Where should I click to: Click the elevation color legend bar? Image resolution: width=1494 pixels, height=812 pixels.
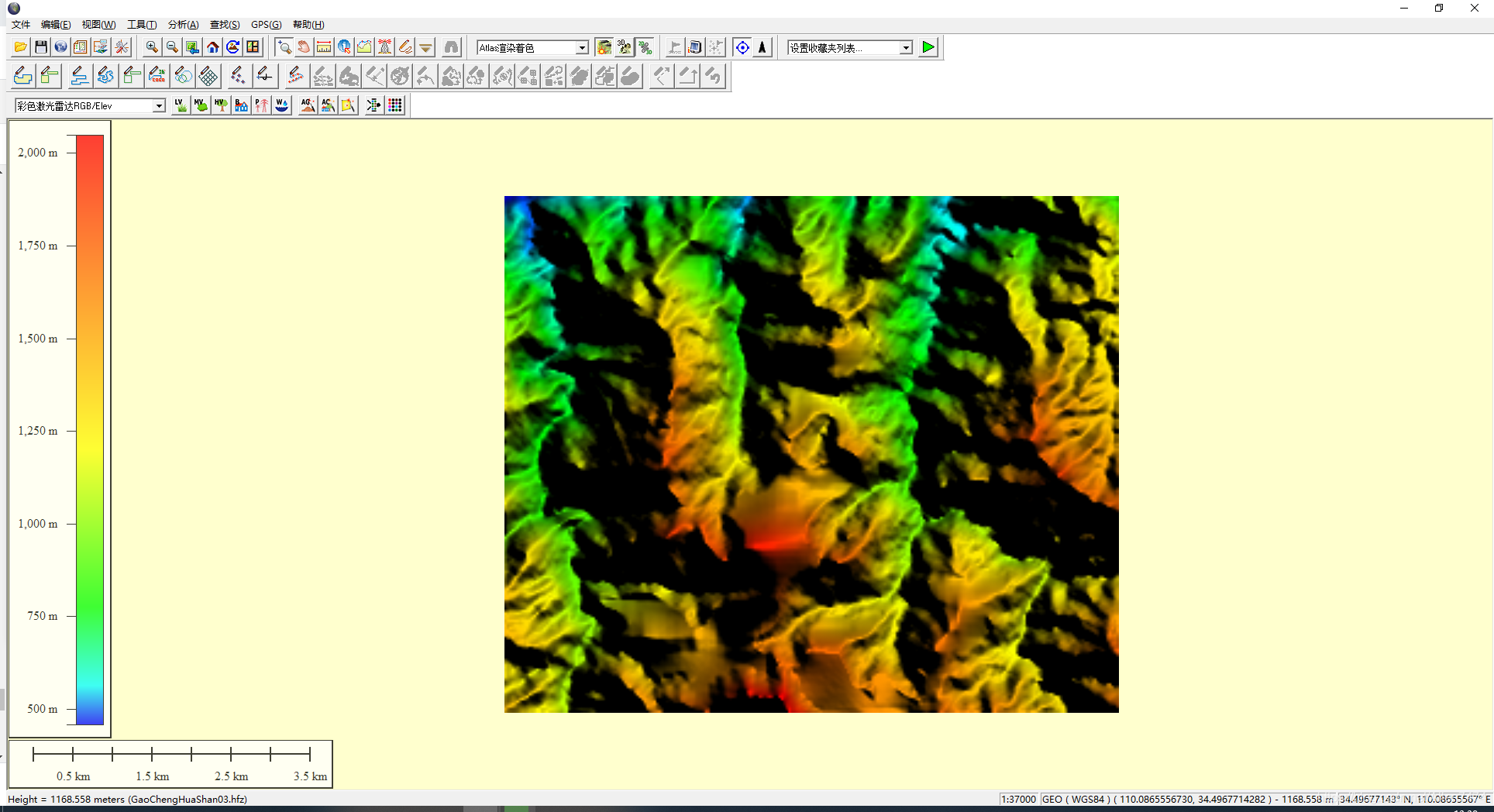click(90, 430)
